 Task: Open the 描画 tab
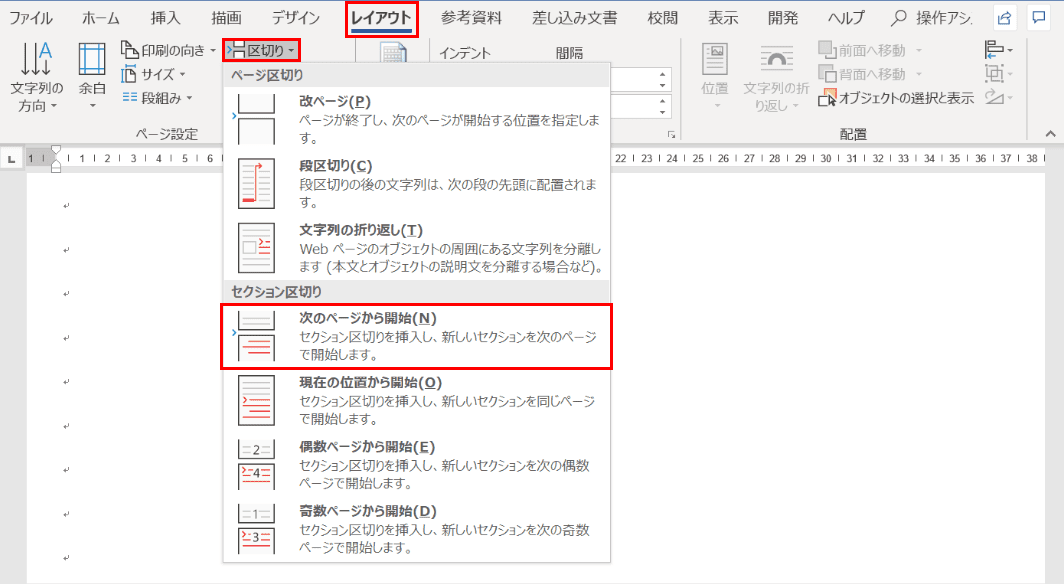click(x=226, y=18)
